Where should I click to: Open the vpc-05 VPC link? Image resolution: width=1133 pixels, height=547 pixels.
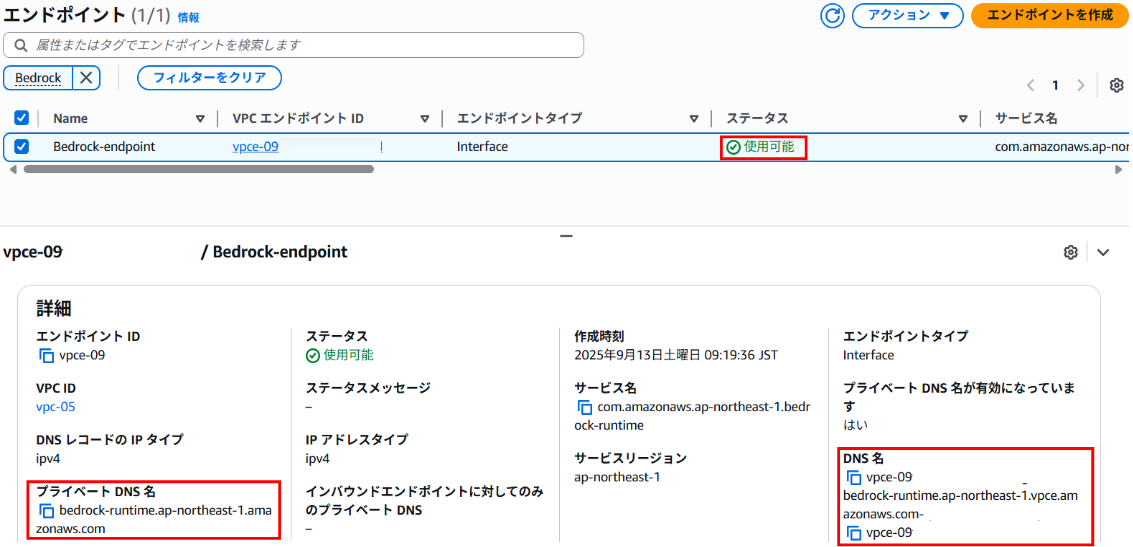56,406
